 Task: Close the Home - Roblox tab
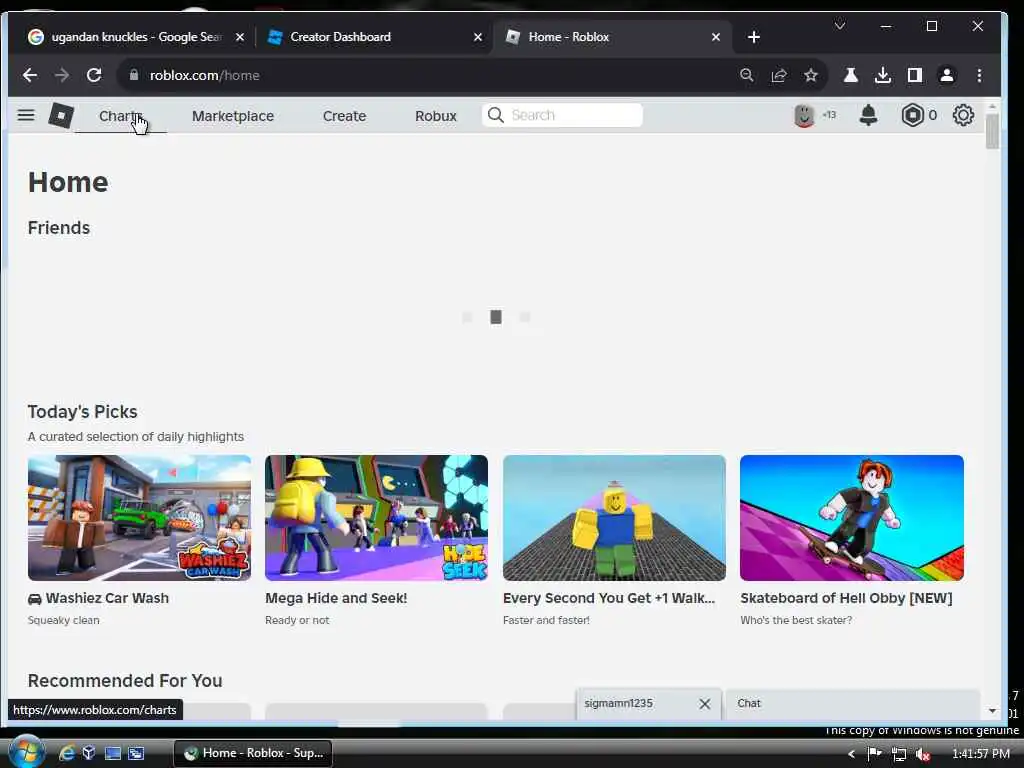[716, 37]
